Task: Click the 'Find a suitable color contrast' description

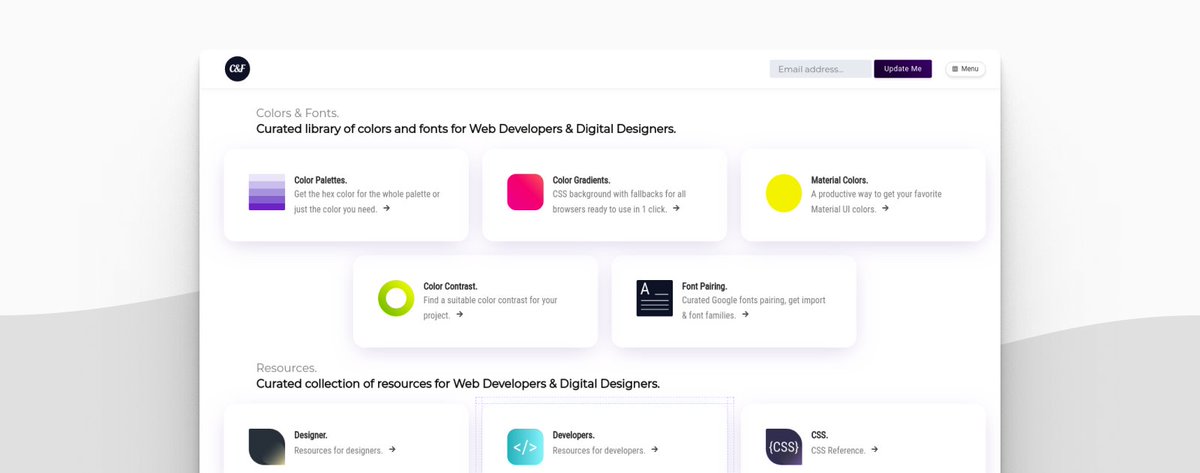Action: 490,307
